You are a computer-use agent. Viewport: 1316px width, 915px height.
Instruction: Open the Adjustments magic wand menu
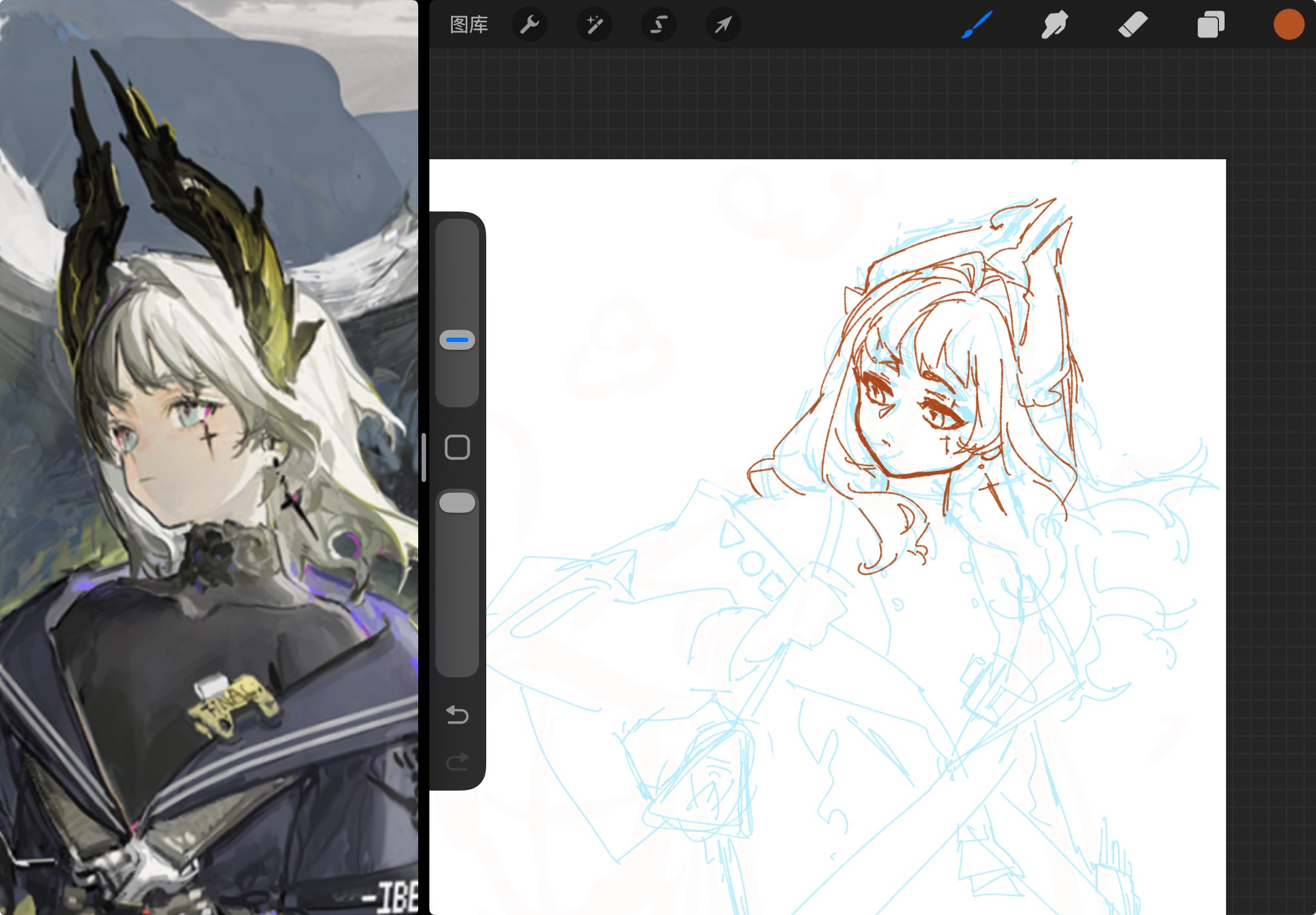594,25
